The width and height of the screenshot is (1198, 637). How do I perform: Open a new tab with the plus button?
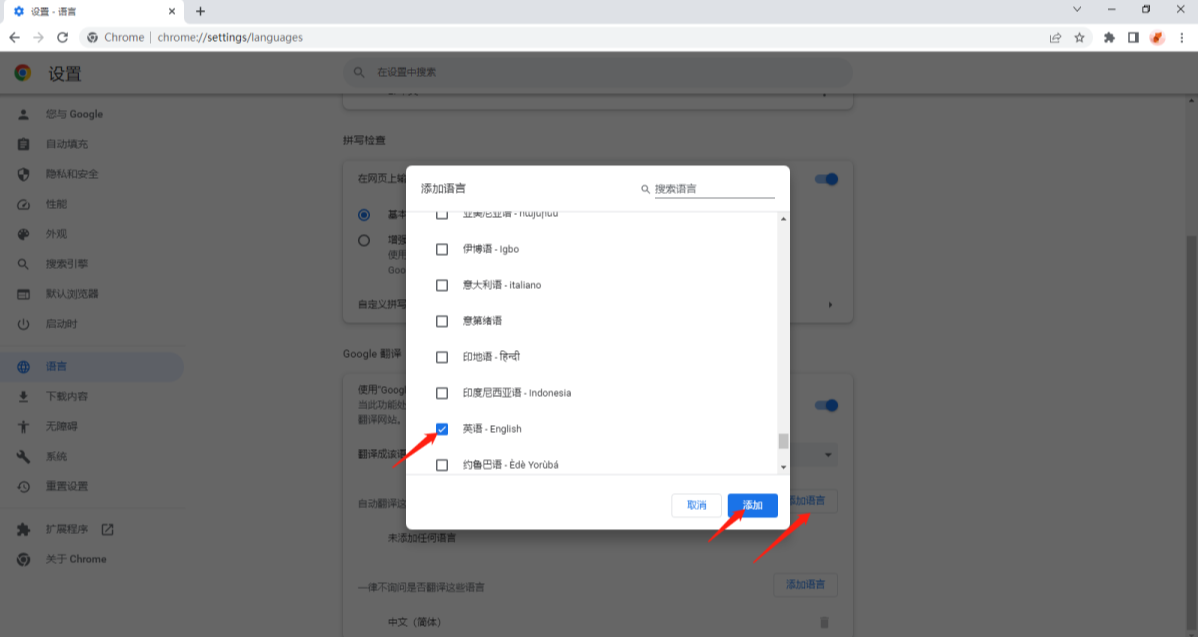pyautogui.click(x=200, y=11)
